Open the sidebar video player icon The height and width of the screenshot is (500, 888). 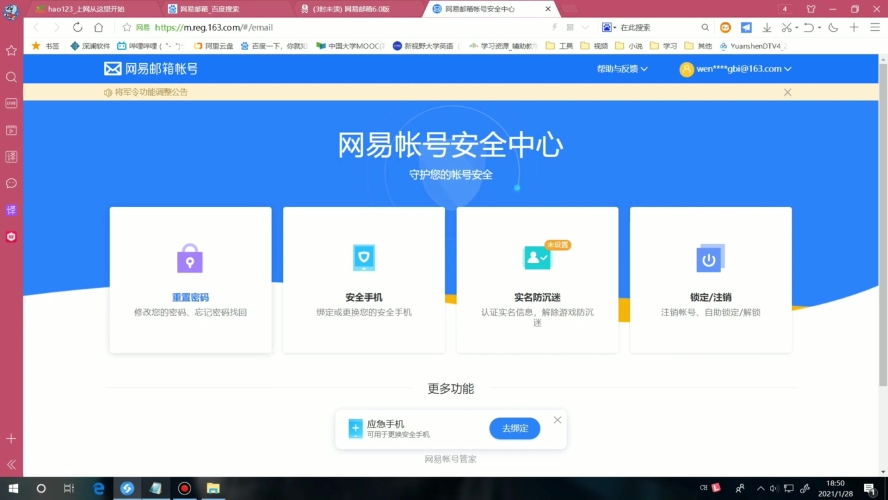pyautogui.click(x=11, y=130)
